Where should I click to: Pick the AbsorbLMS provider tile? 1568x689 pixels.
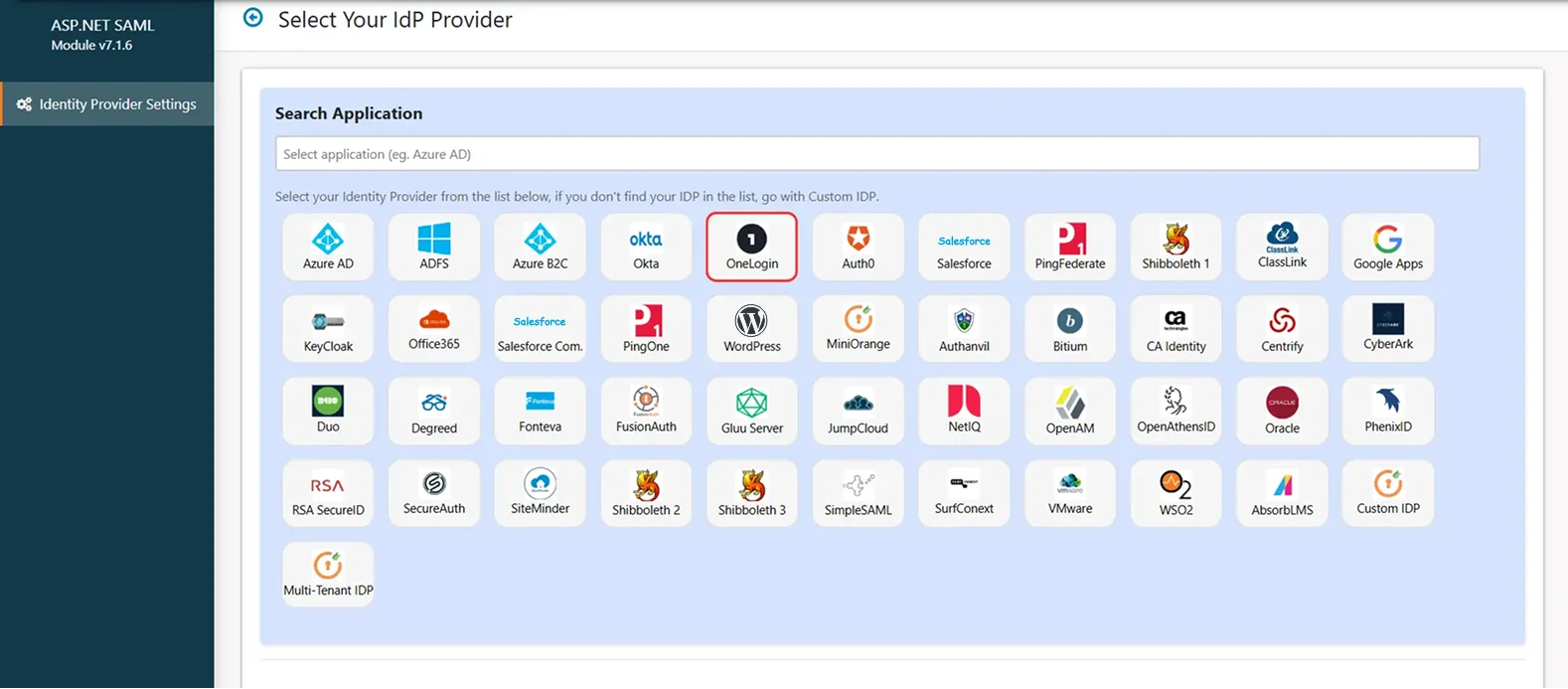(x=1282, y=493)
